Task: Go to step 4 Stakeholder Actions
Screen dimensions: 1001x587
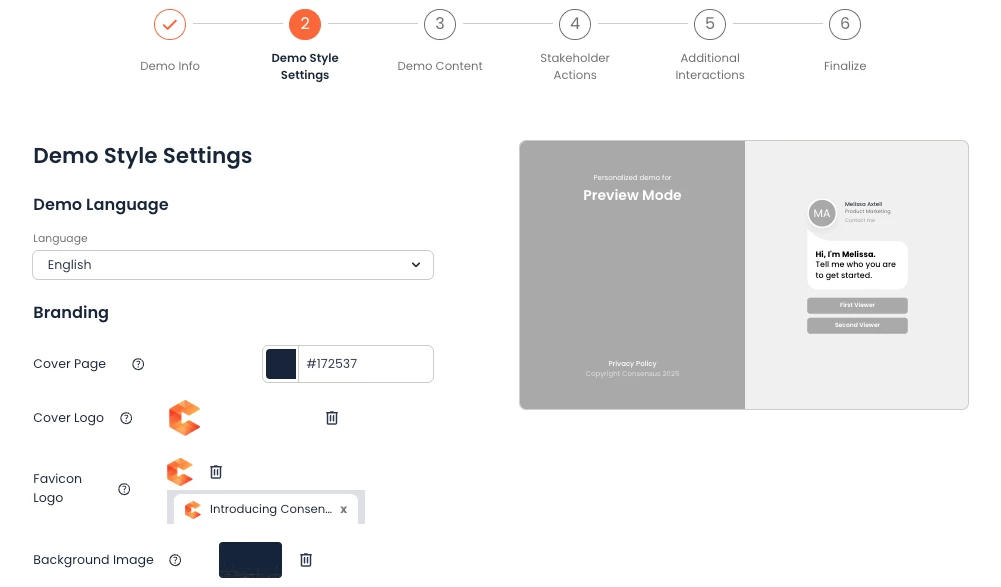Action: click(575, 24)
